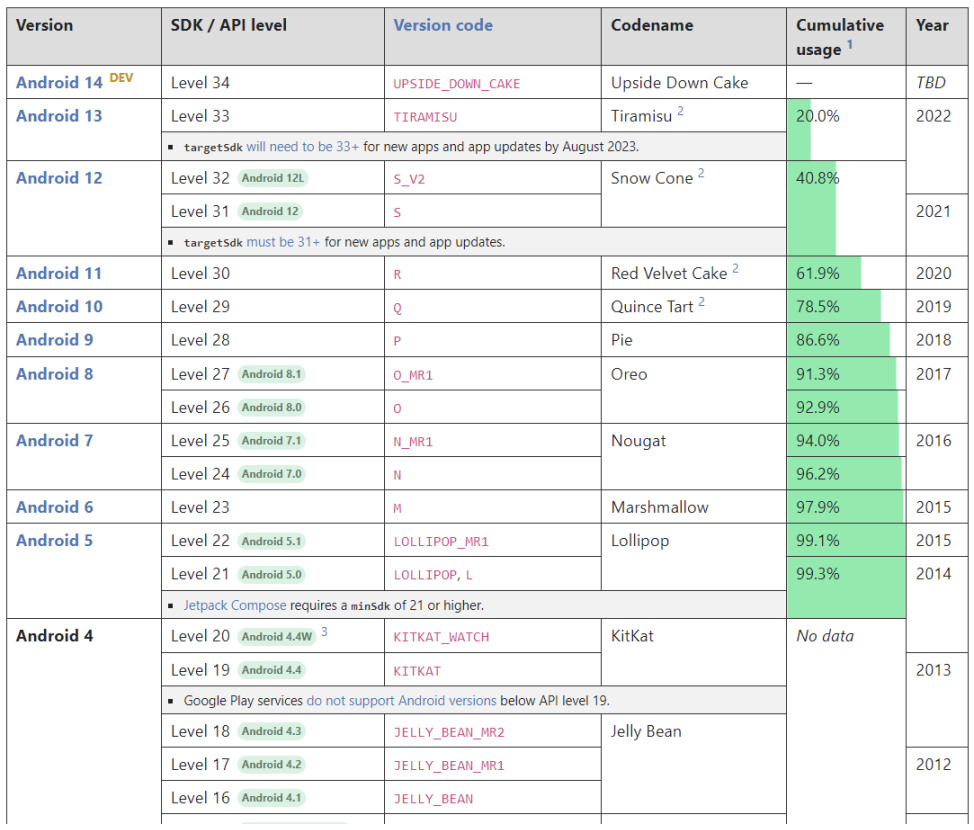
Task: Select the JELLY_BEAN_MR2 version code
Action: [x=449, y=733]
